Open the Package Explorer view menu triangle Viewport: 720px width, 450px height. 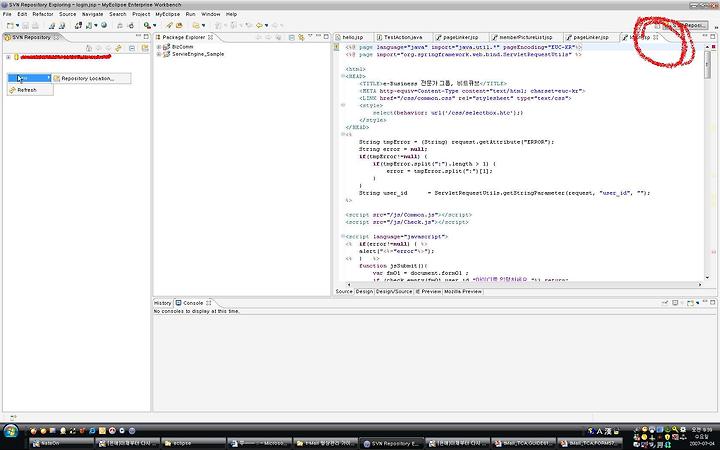[x=310, y=36]
